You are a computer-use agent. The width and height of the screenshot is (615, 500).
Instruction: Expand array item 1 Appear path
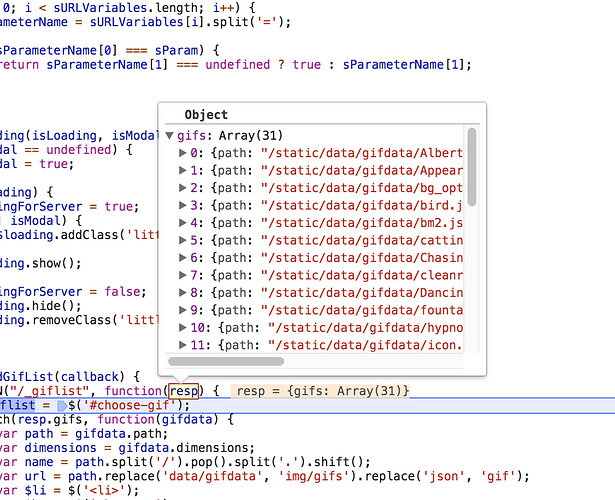pyautogui.click(x=182, y=170)
